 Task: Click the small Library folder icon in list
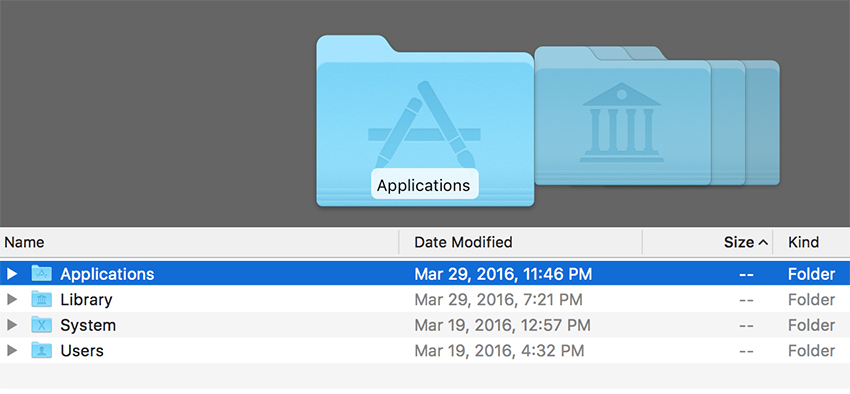tap(41, 299)
